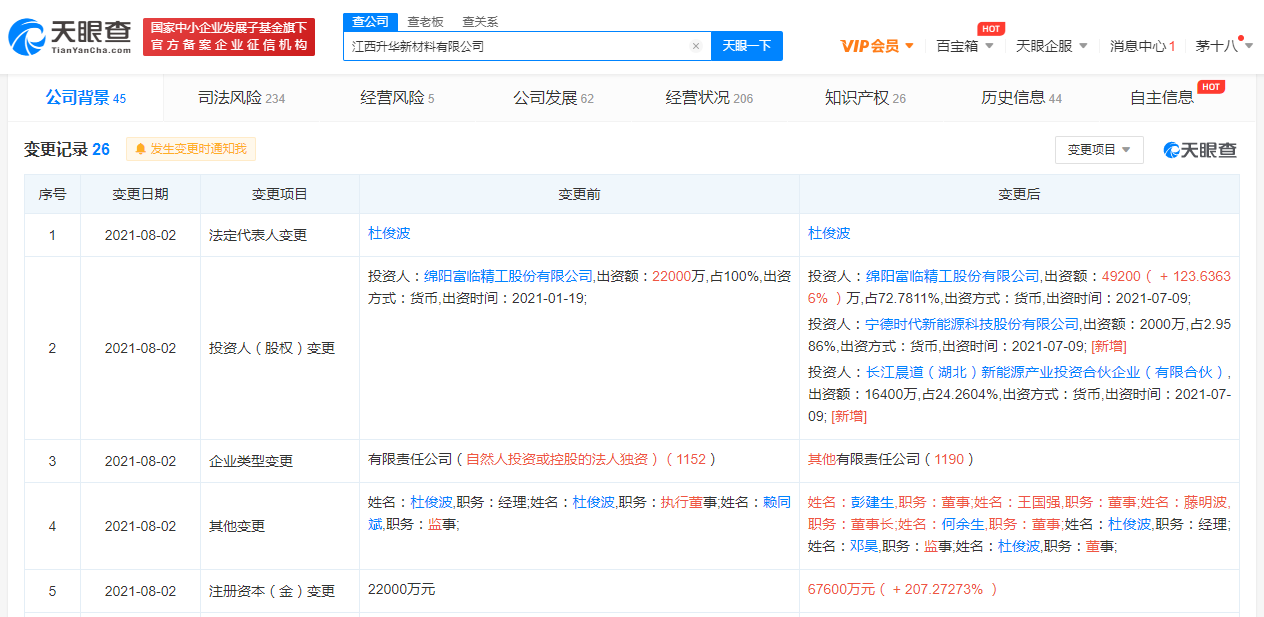Switch to the 查老板 search tab

pyautogui.click(x=425, y=21)
